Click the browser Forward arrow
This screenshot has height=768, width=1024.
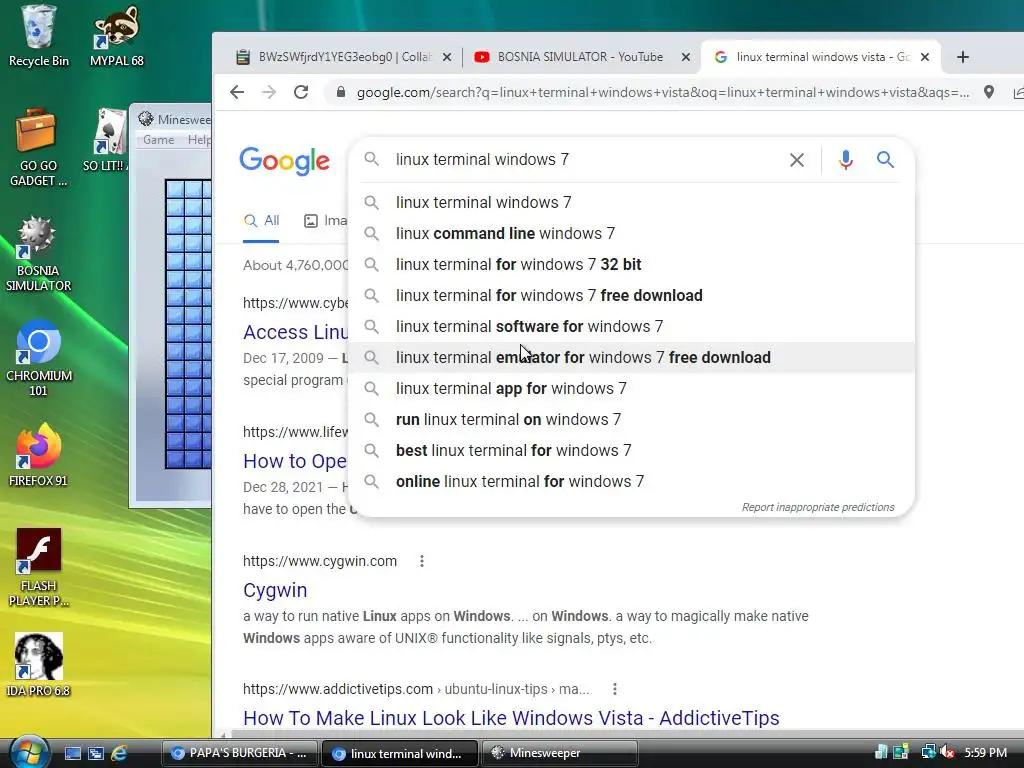click(269, 92)
